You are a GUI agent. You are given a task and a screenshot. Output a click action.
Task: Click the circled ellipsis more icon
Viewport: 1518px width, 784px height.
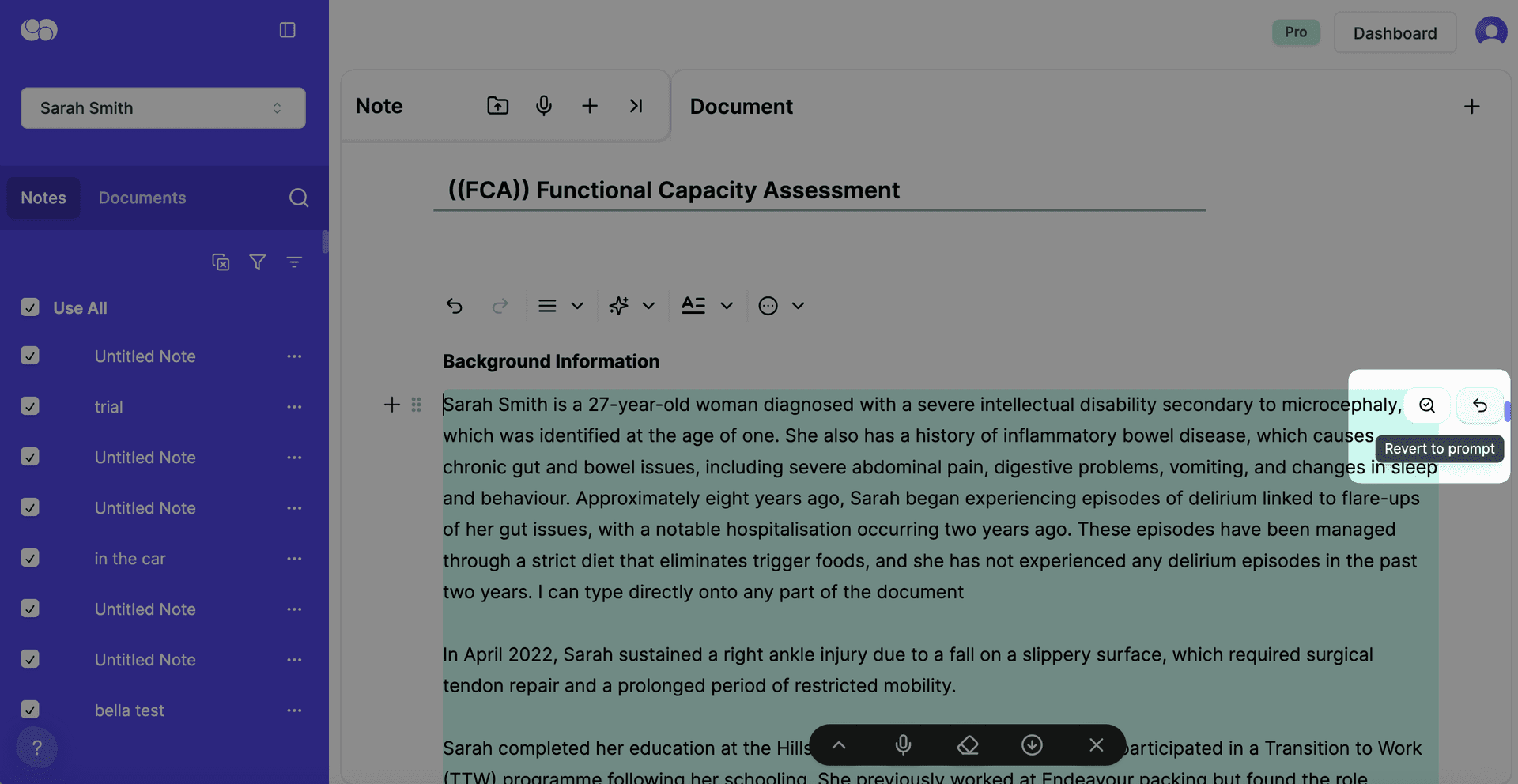point(768,306)
